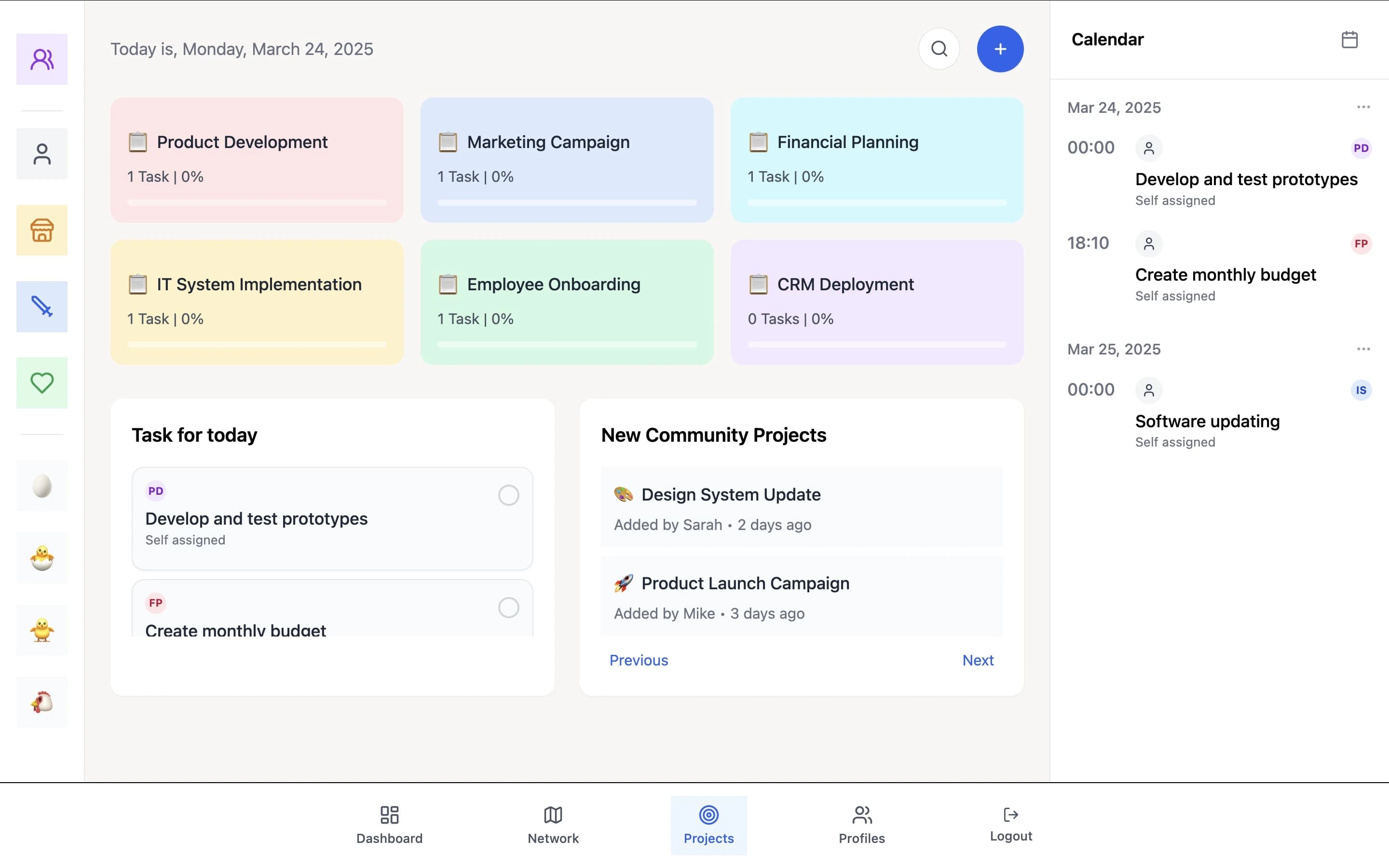Mark Develop and test prototypes task complete
1389x868 pixels.
(x=508, y=495)
